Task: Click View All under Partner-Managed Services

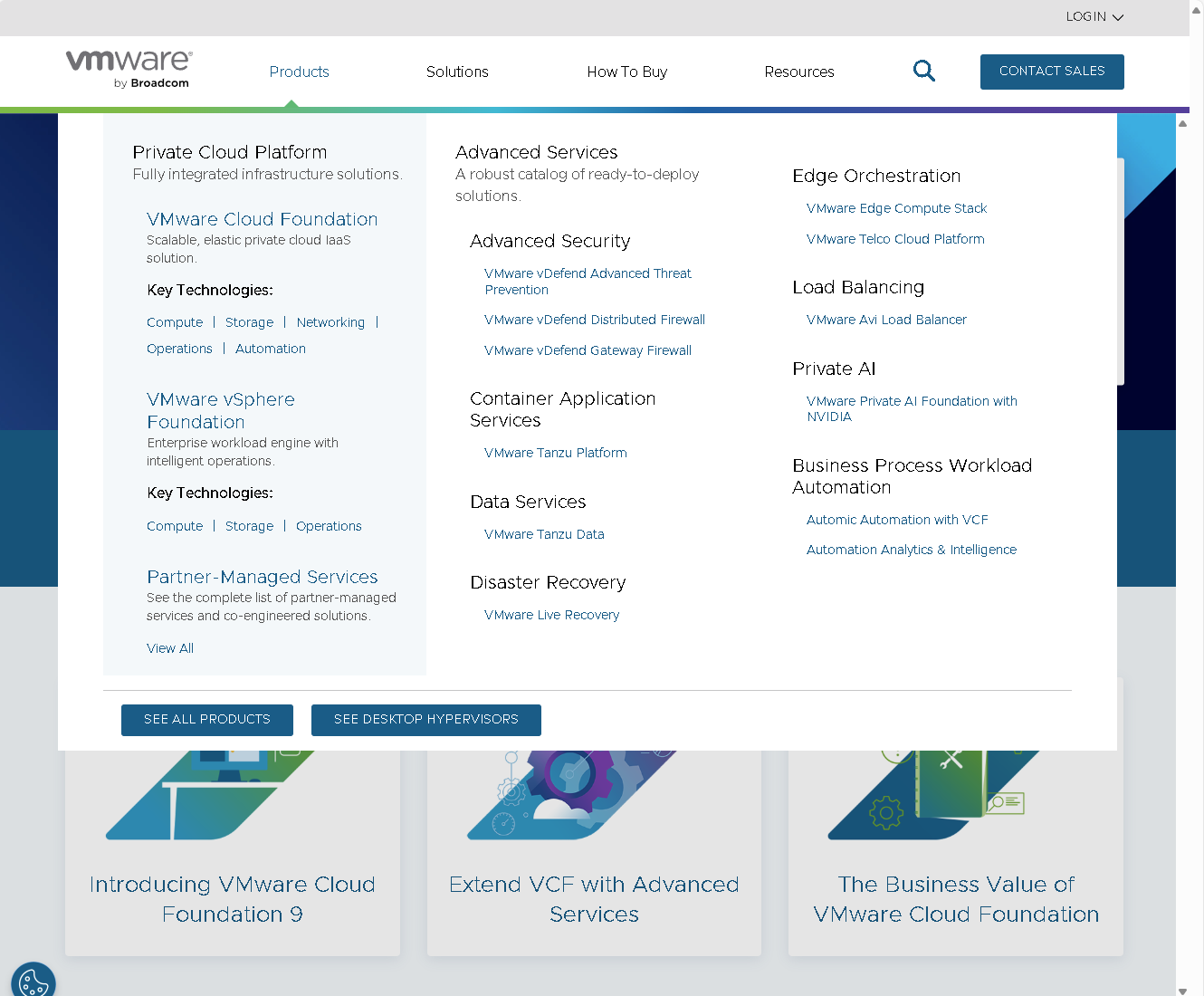Action: coord(170,648)
